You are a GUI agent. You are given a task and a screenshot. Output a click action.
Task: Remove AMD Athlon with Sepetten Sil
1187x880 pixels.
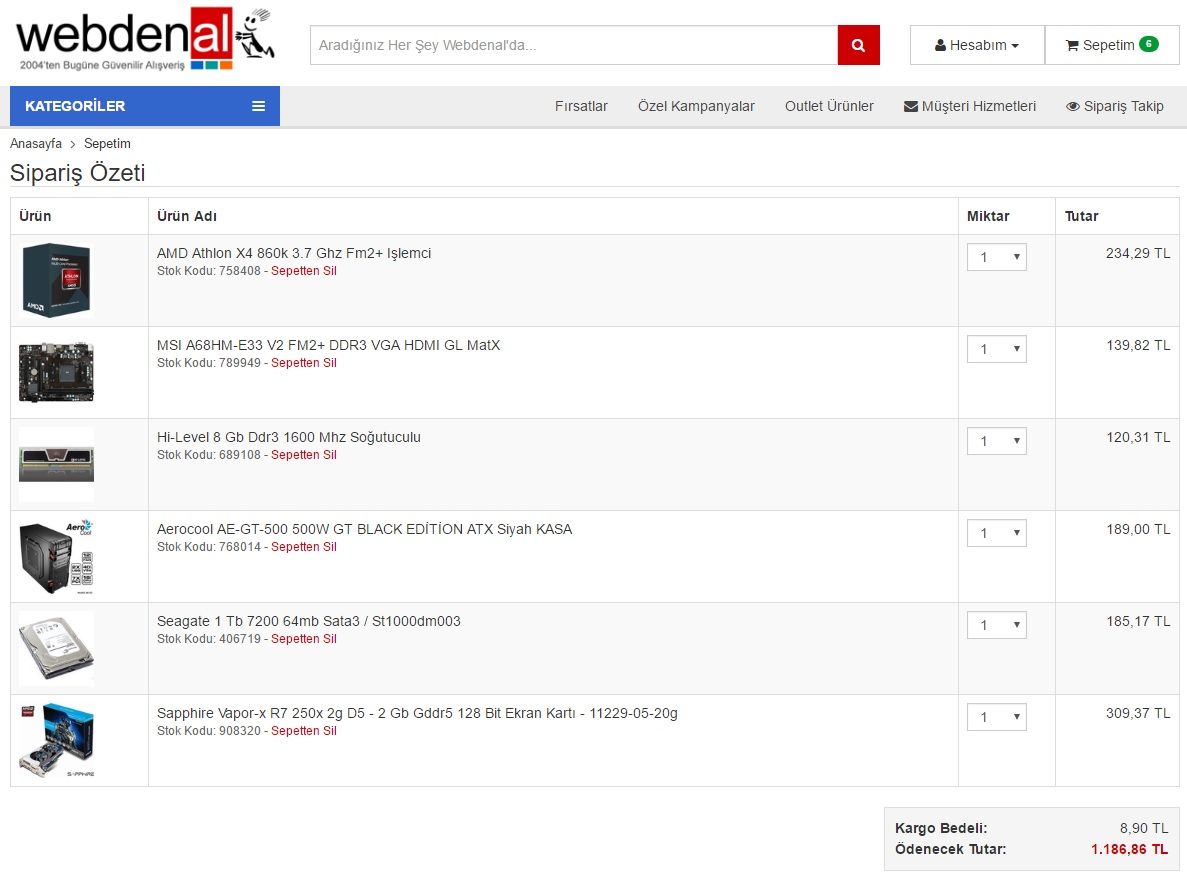click(x=304, y=271)
